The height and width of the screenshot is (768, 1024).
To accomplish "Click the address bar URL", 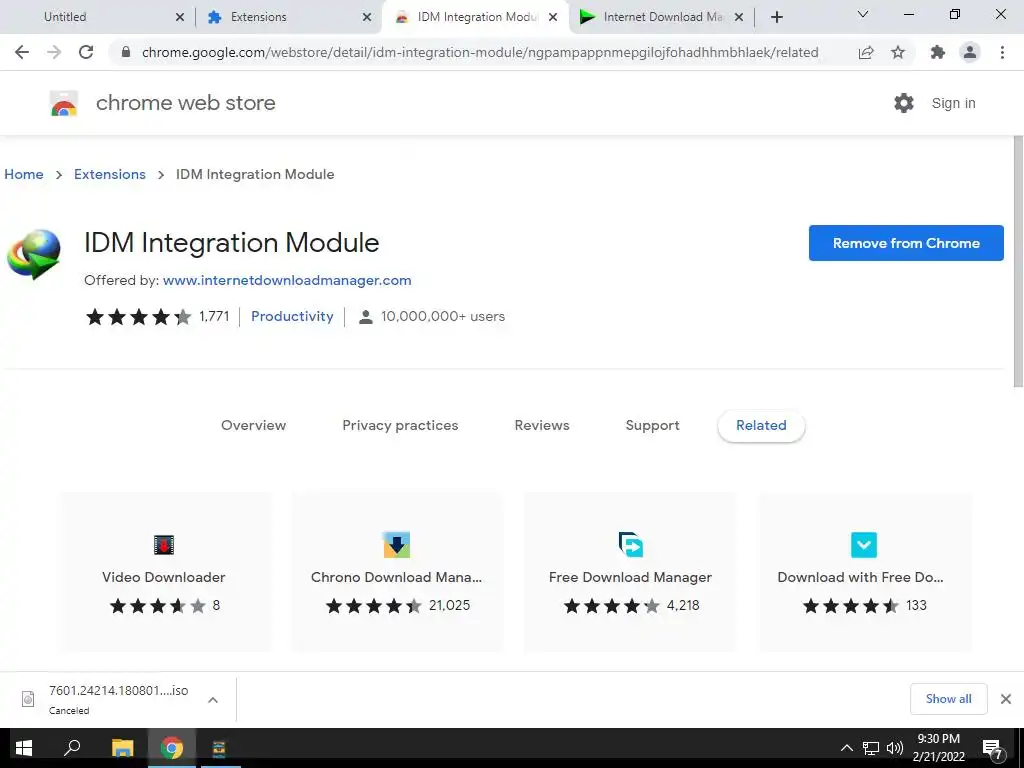I will [x=480, y=52].
